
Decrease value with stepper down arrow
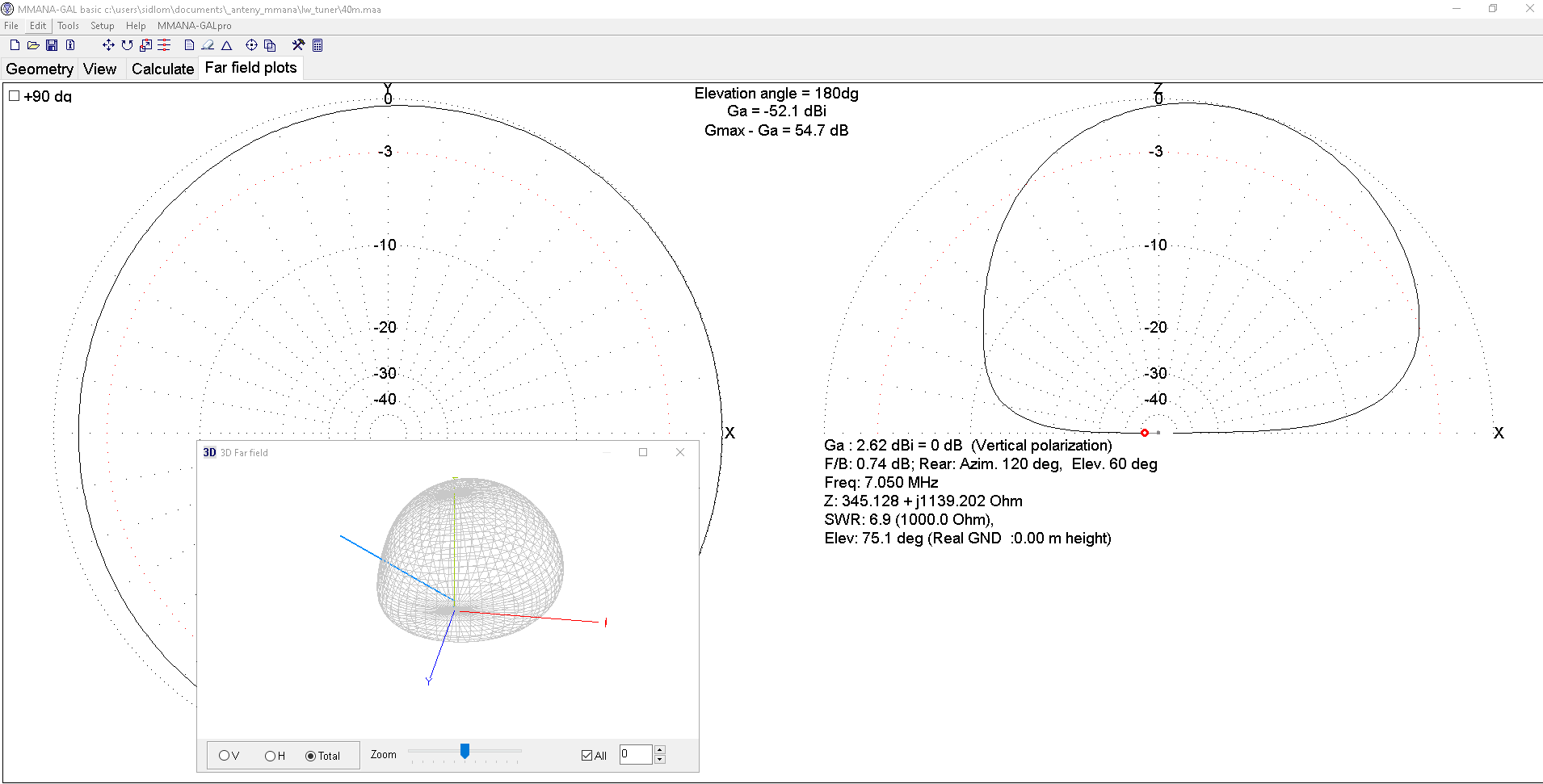click(660, 759)
